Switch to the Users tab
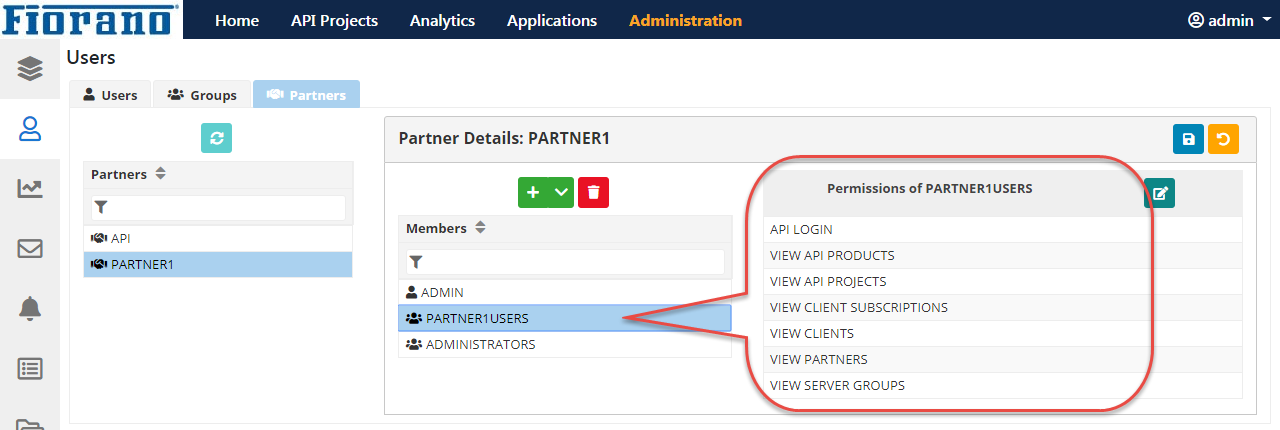The height and width of the screenshot is (430, 1280). pyautogui.click(x=110, y=95)
